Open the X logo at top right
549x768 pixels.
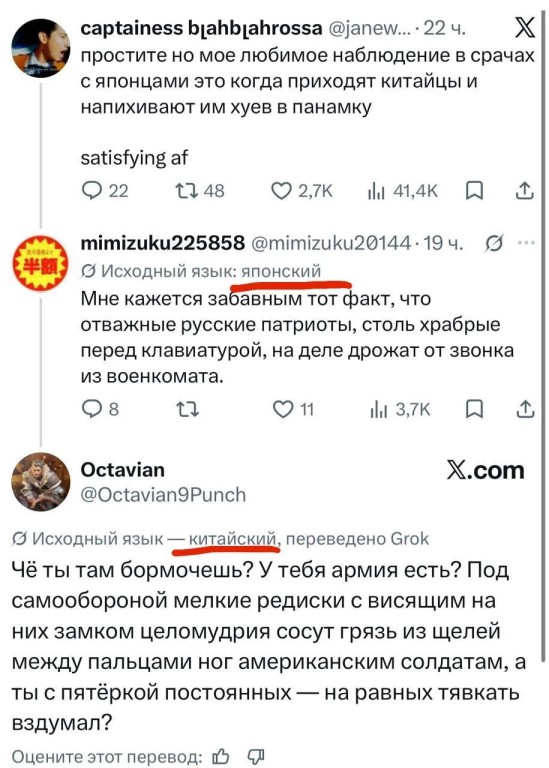point(523,28)
